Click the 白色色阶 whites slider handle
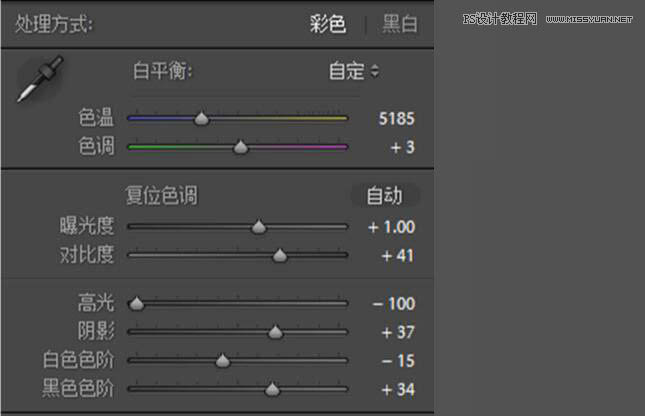Viewport: 645px width, 416px height. click(222, 361)
